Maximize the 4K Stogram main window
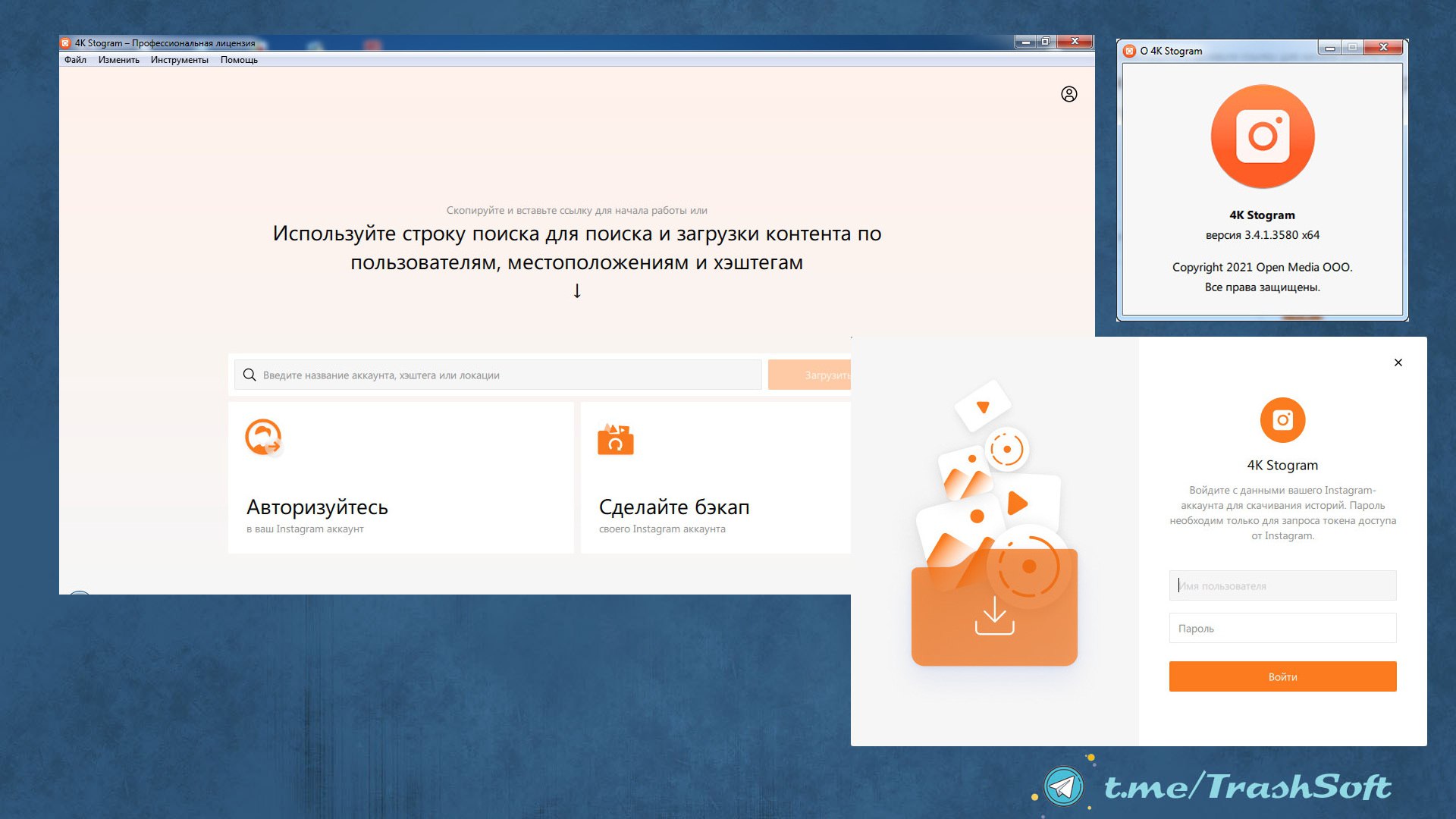Image resolution: width=1456 pixels, height=819 pixels. (x=1045, y=42)
